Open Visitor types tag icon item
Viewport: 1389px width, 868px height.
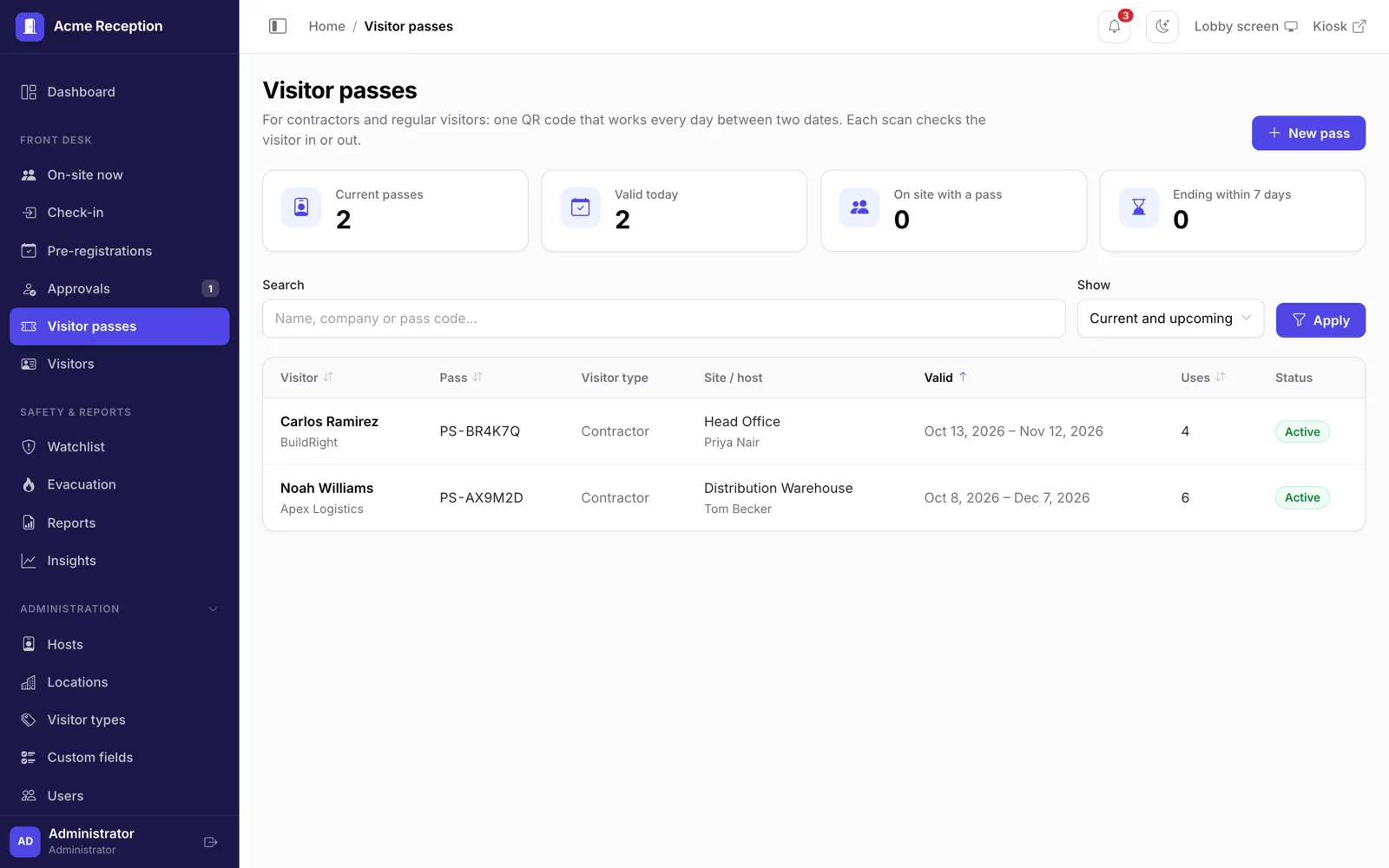click(x=29, y=720)
